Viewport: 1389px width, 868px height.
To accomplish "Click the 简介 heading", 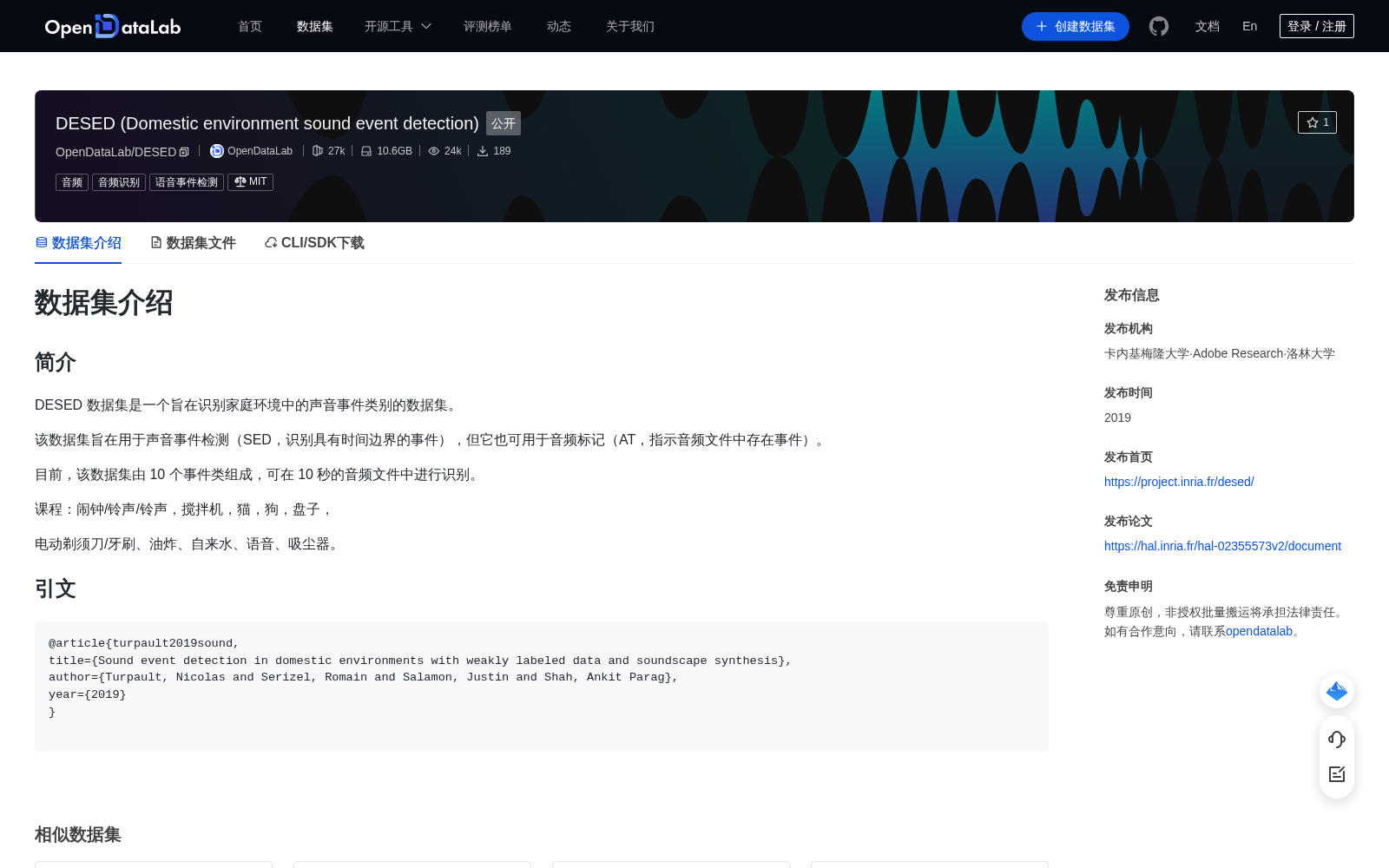I will pos(56,362).
